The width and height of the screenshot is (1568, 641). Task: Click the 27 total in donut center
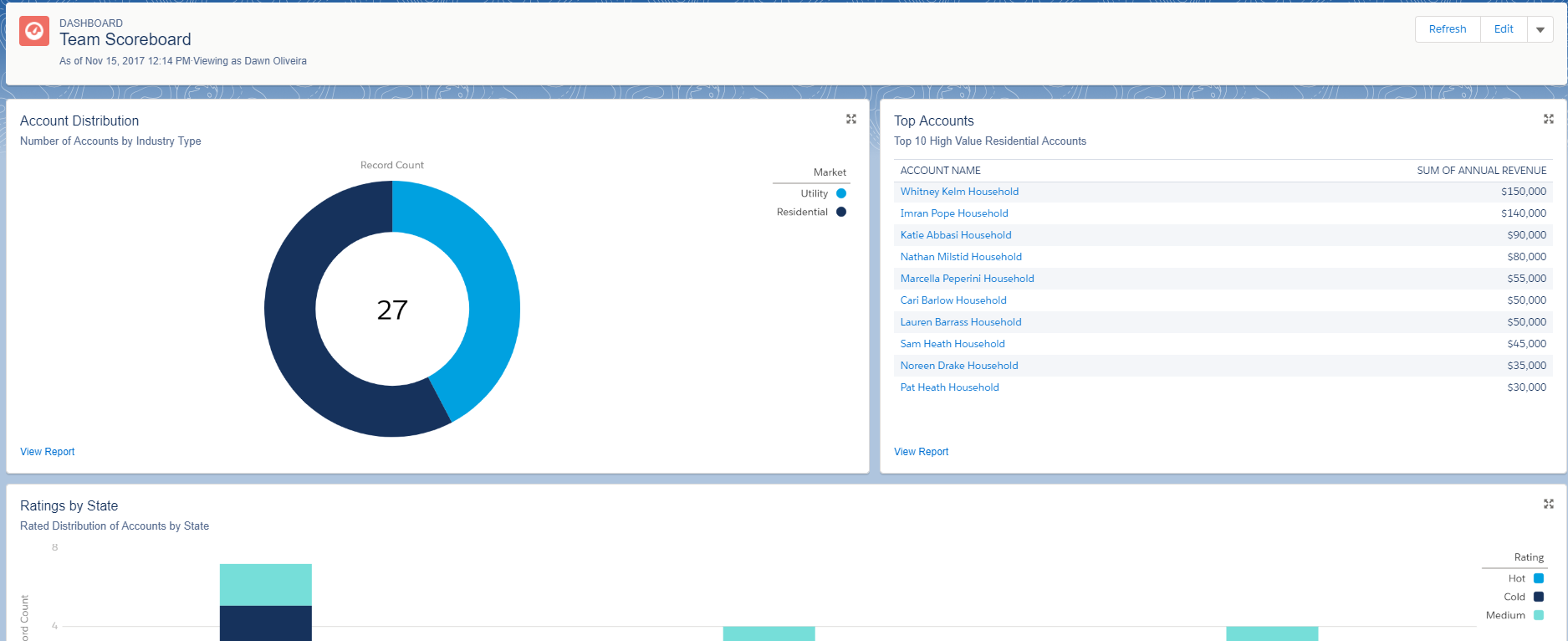[392, 310]
